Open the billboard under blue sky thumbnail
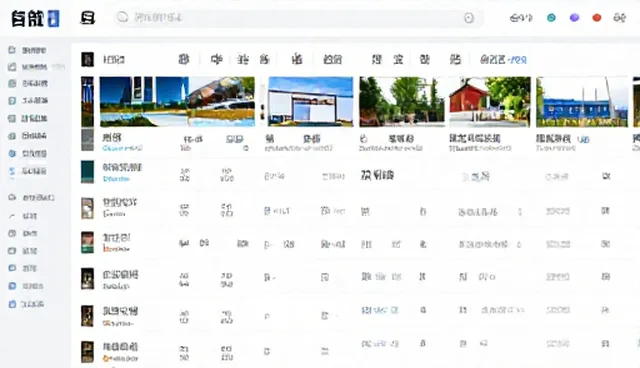The width and height of the screenshot is (640, 368). click(x=311, y=102)
